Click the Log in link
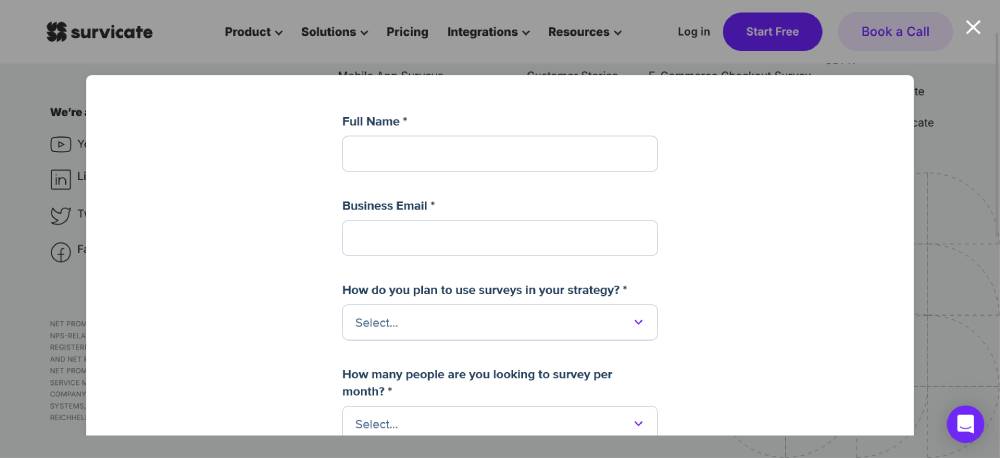 pyautogui.click(x=693, y=32)
